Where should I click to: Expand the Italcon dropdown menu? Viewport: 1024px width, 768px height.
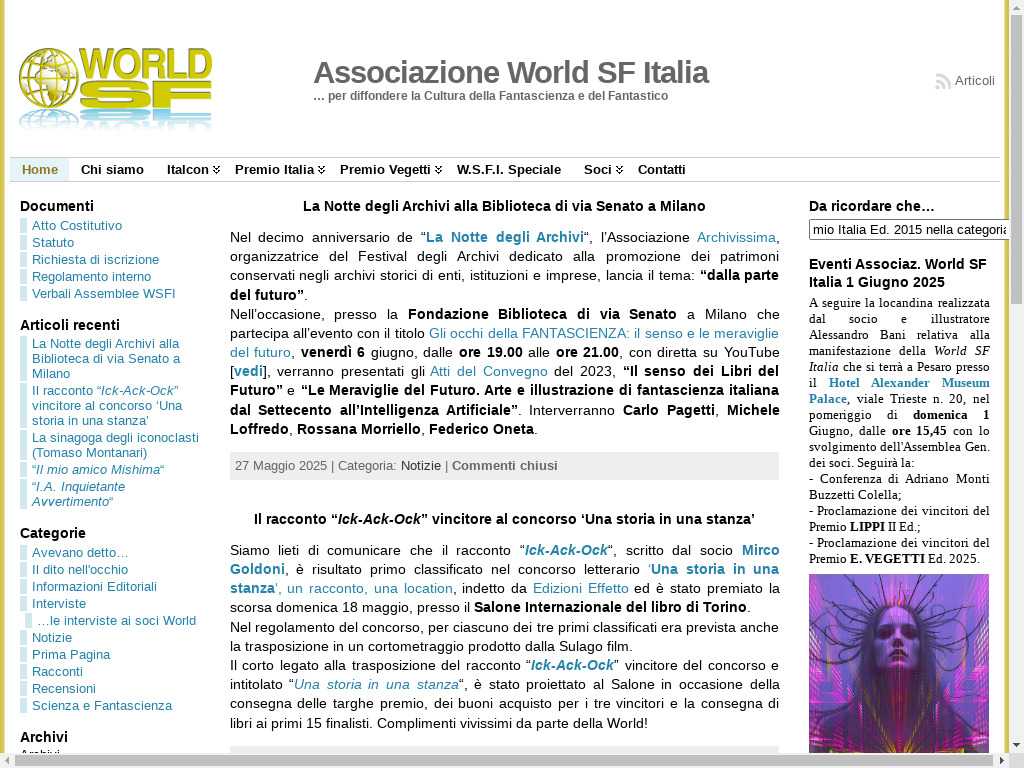193,170
